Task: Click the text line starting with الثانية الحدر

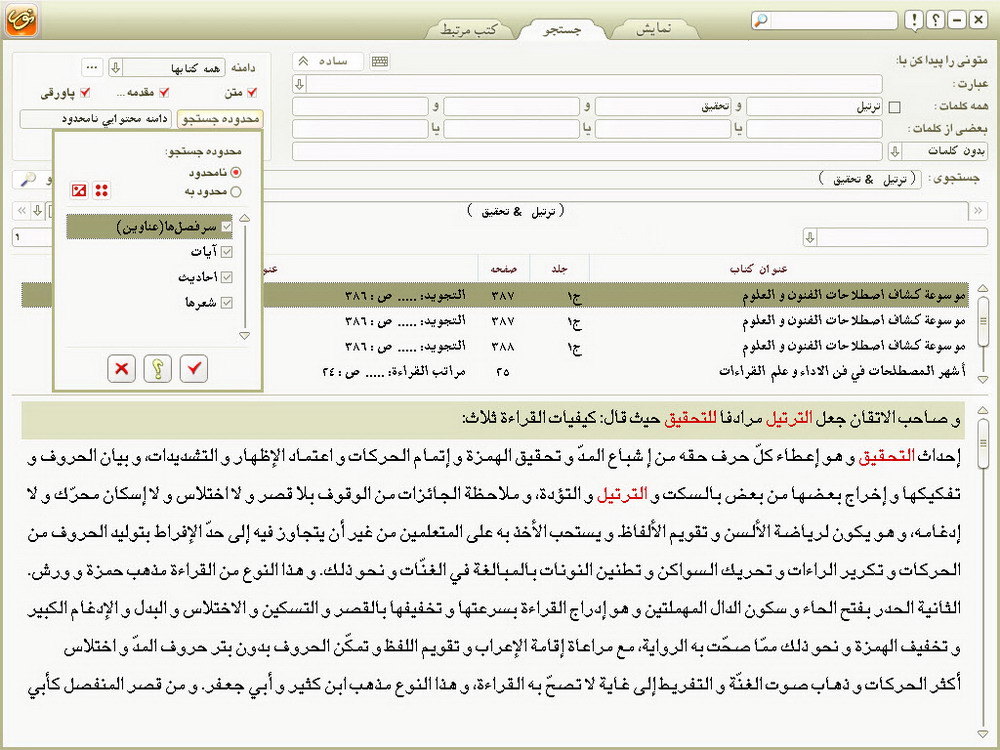Action: click(x=494, y=608)
